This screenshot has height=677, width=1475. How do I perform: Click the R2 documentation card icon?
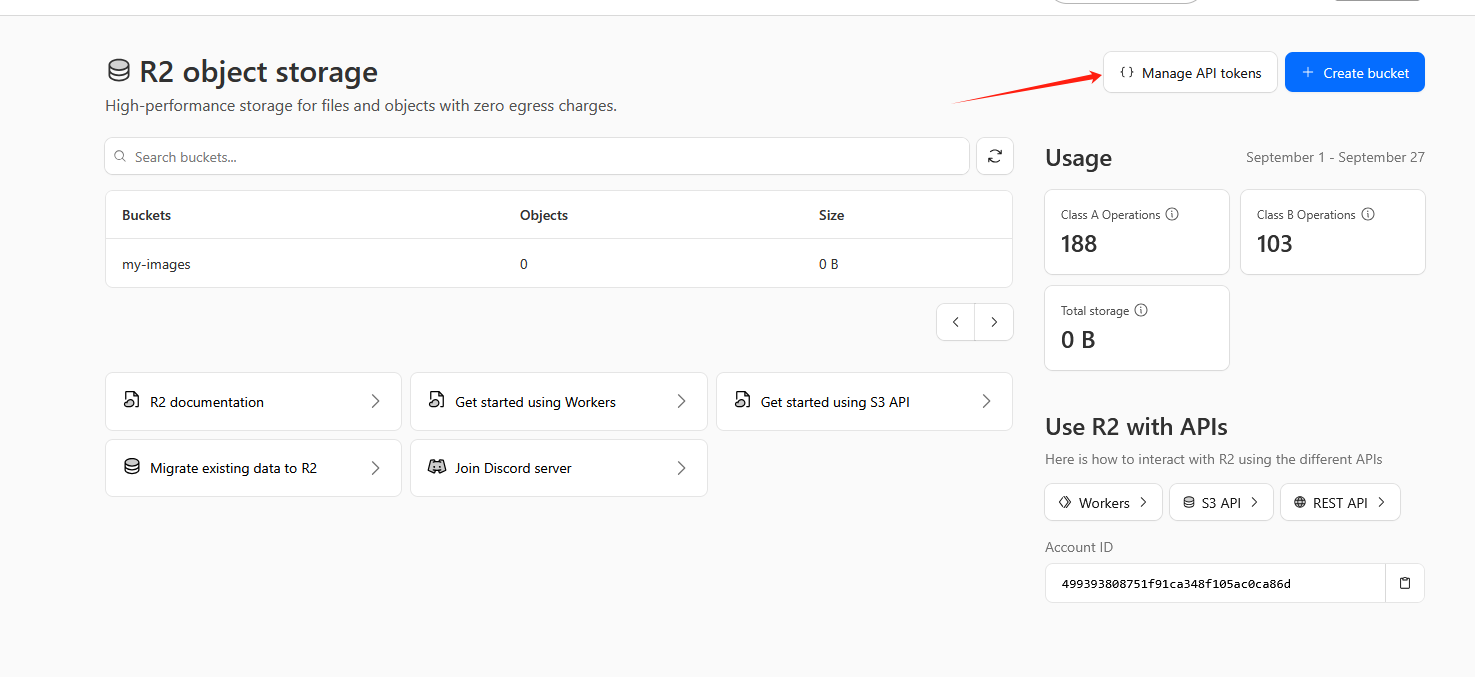pos(131,401)
